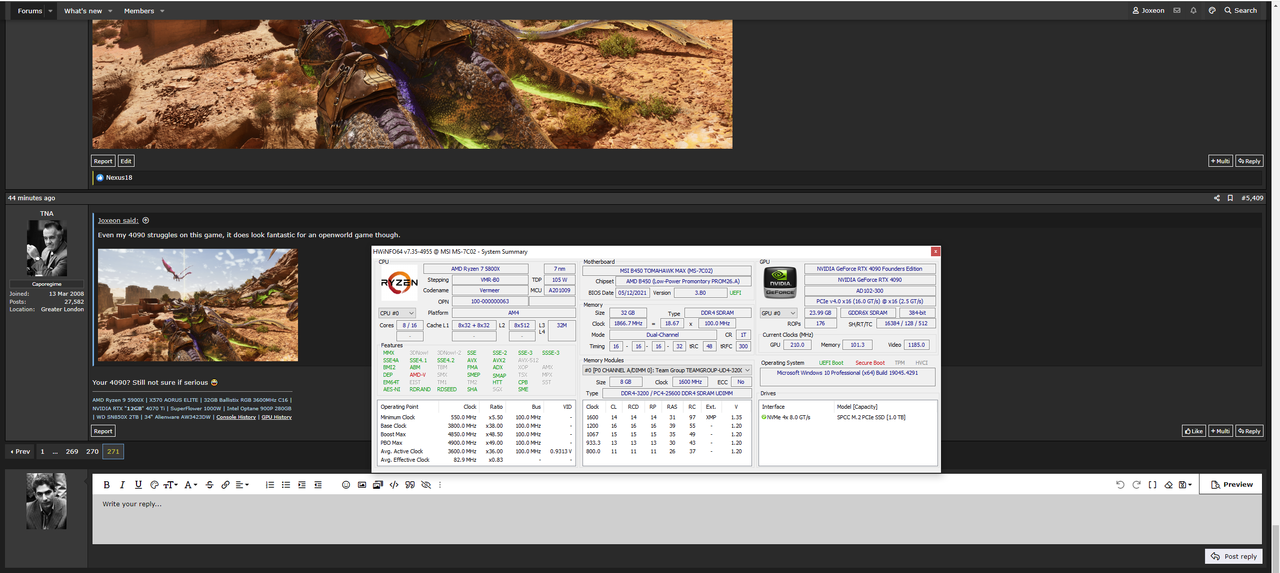The image size is (1280, 573).
Task: Redo edit in reply editor
Action: pyautogui.click(x=1137, y=484)
